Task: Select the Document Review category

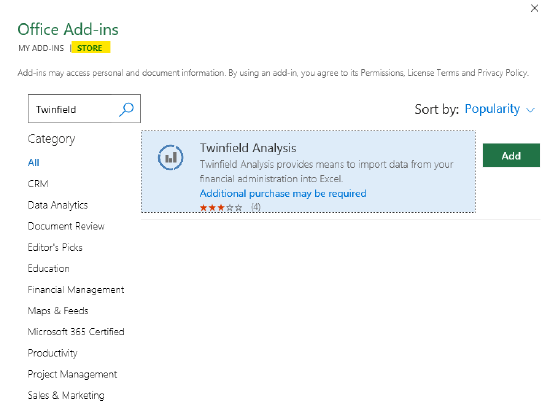Action: pos(66,226)
